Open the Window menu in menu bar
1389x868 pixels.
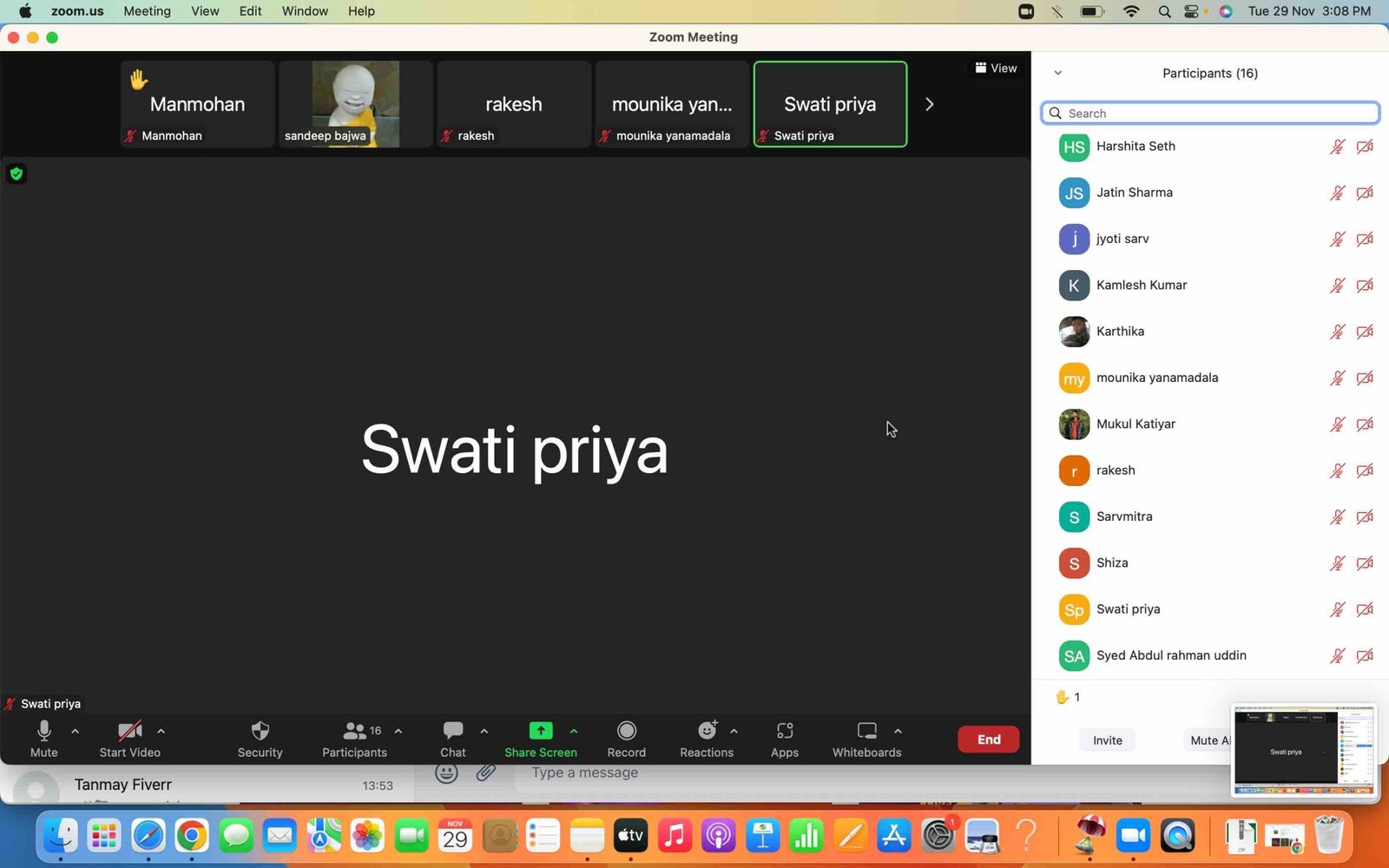pyautogui.click(x=305, y=11)
